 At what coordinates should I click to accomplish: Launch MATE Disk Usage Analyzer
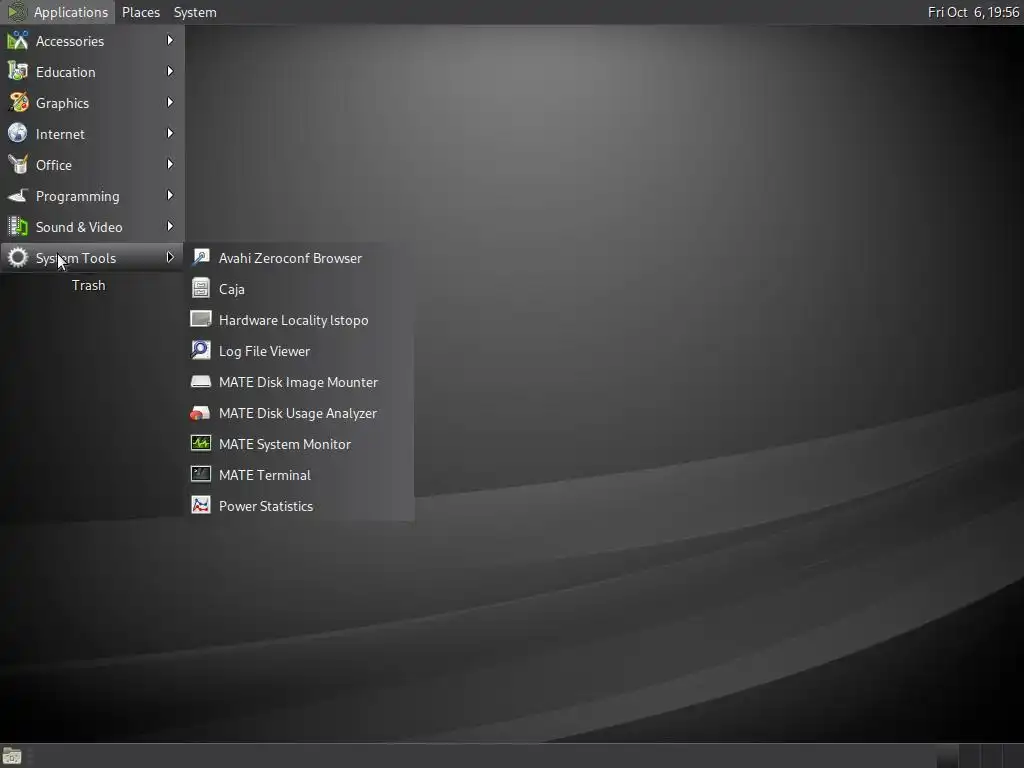[300, 413]
